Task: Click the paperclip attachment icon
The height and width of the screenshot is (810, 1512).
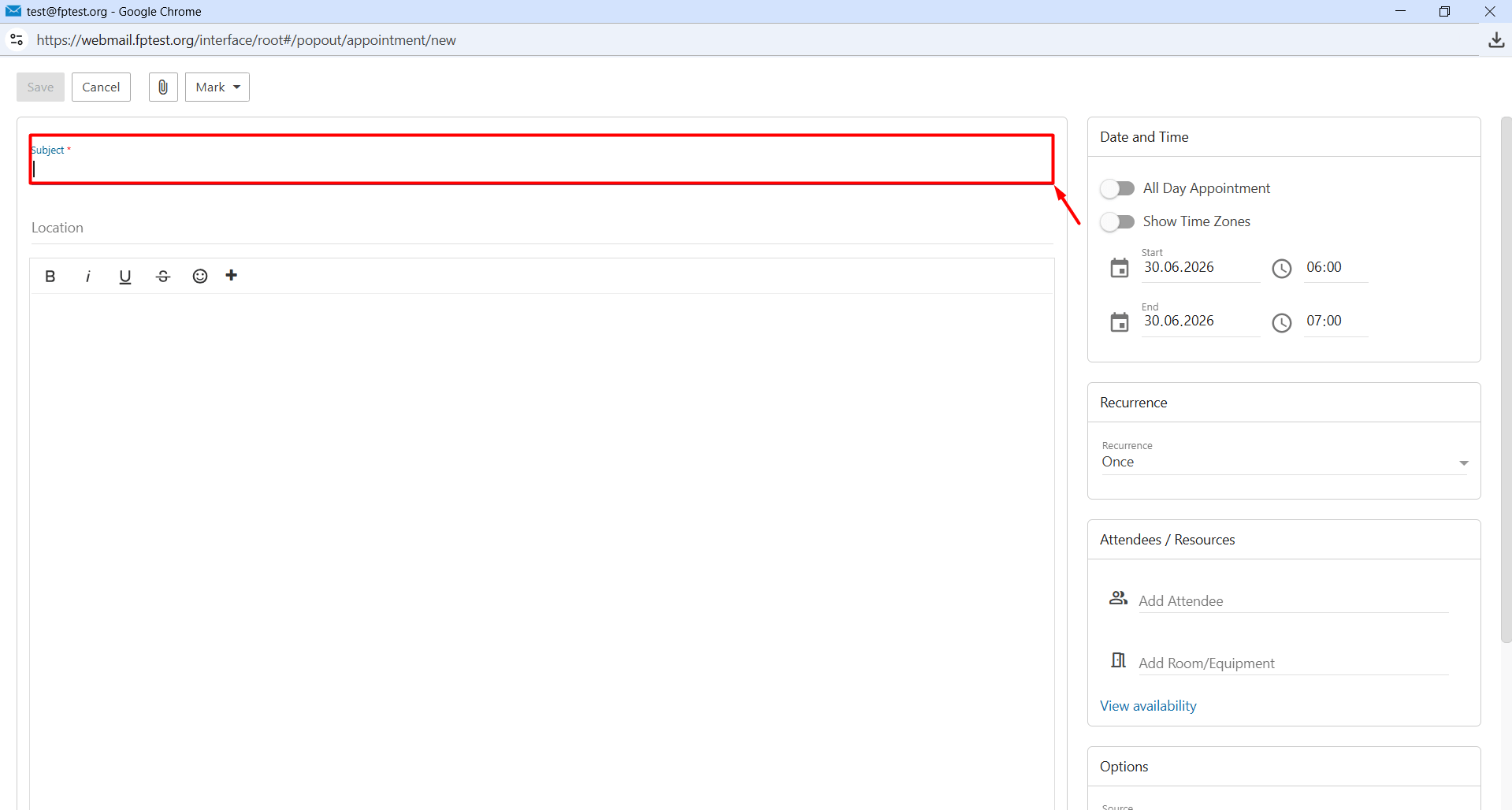Action: tap(163, 87)
